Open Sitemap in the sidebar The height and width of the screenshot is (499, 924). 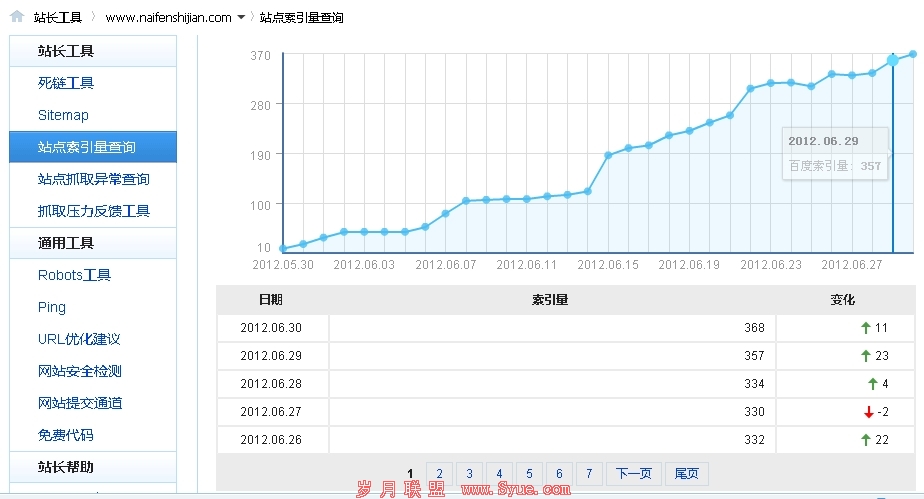point(63,115)
